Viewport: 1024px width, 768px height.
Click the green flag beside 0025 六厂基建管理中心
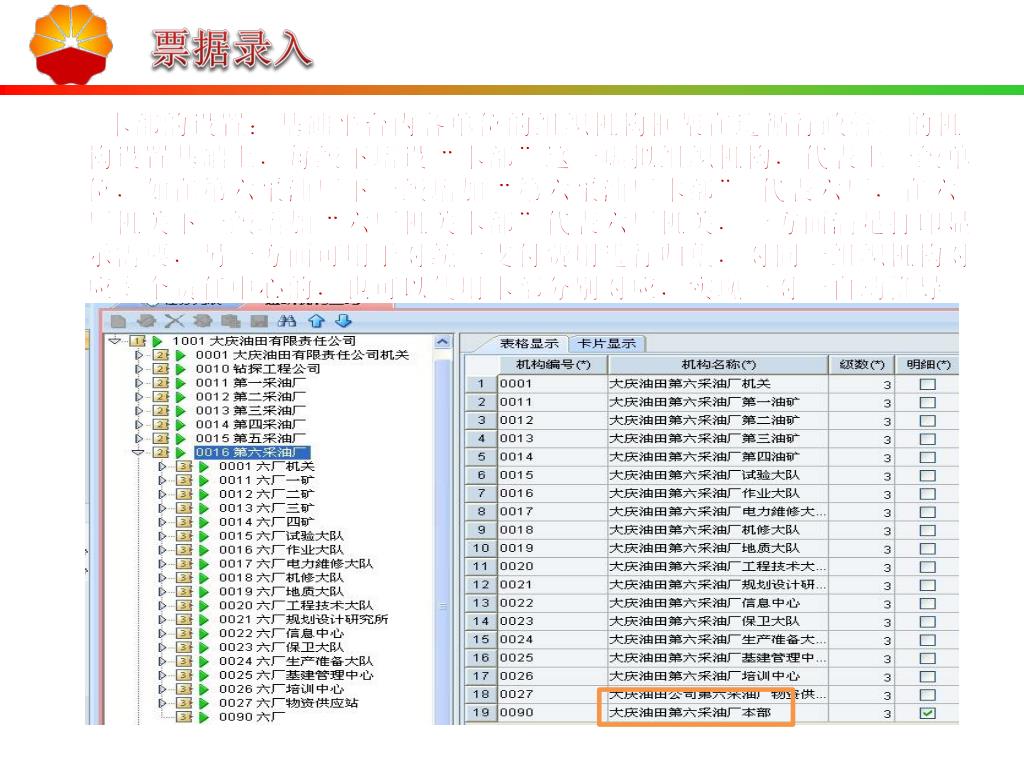pos(204,675)
